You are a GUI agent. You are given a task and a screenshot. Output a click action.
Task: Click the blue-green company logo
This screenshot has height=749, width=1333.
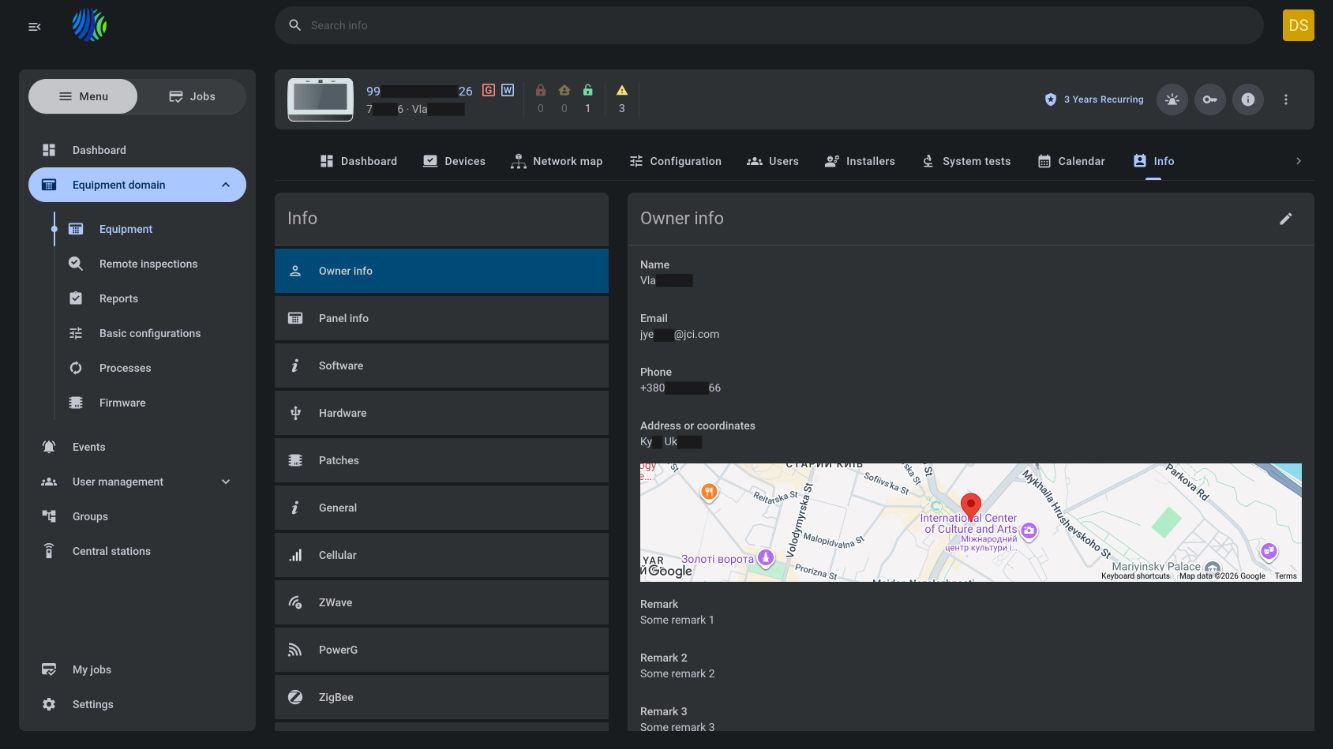click(90, 26)
